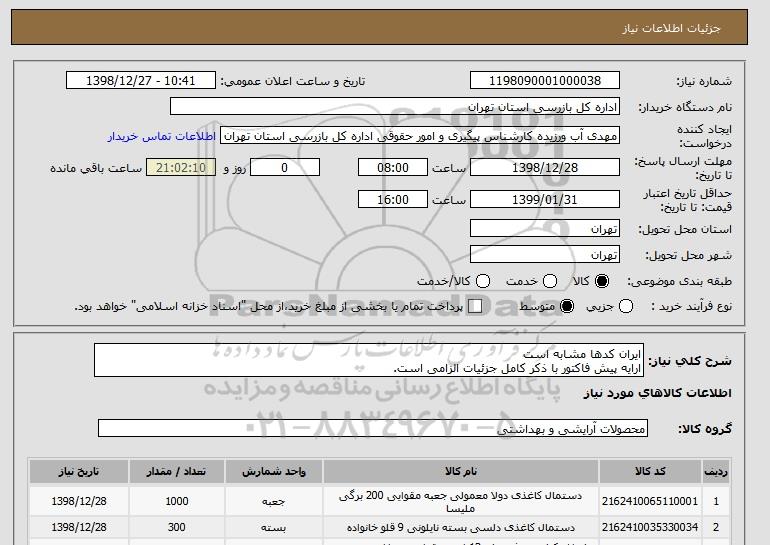Viewport: 770px width, 545px height.
Task: Click product code 2162410065110001
Action: [650, 501]
